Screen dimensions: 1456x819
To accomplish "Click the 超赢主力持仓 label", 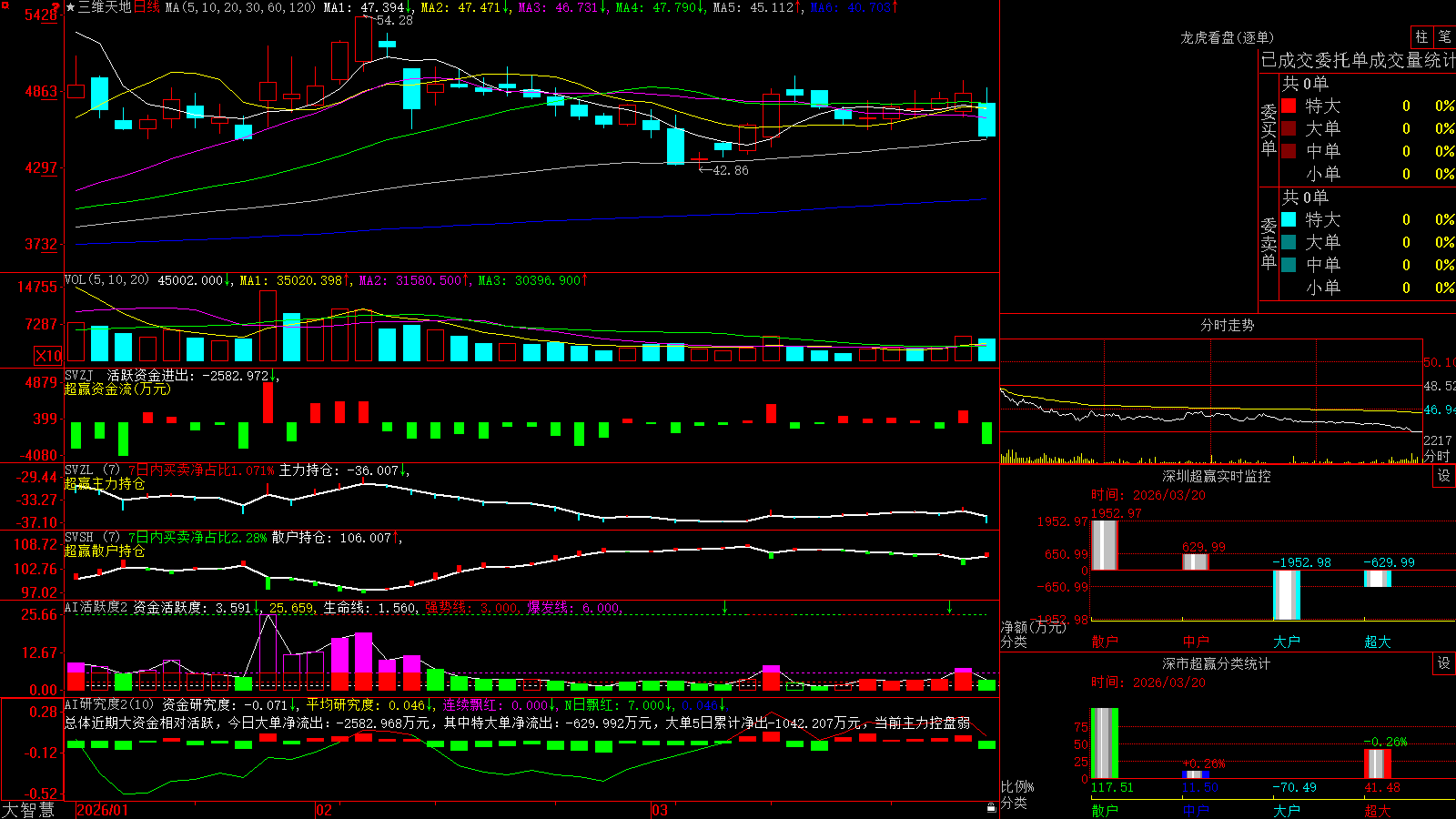I will [105, 483].
